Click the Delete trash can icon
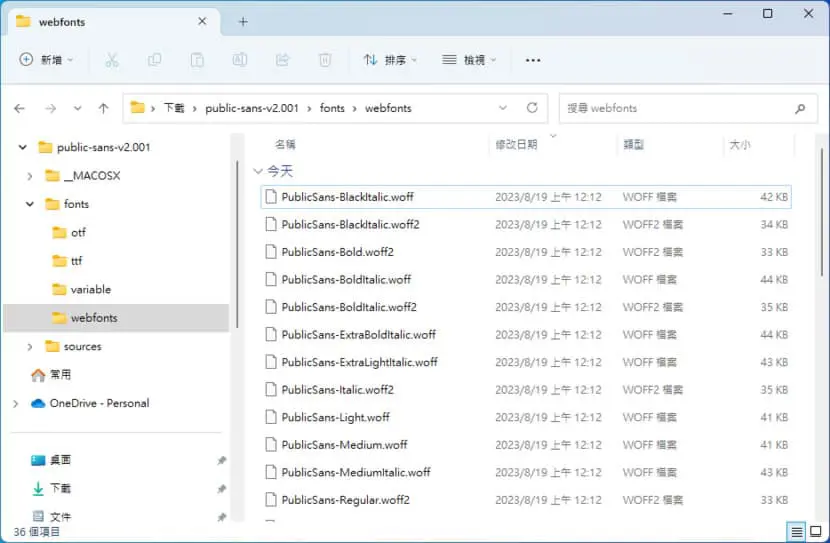Screen dimensions: 830x543 pos(325,60)
